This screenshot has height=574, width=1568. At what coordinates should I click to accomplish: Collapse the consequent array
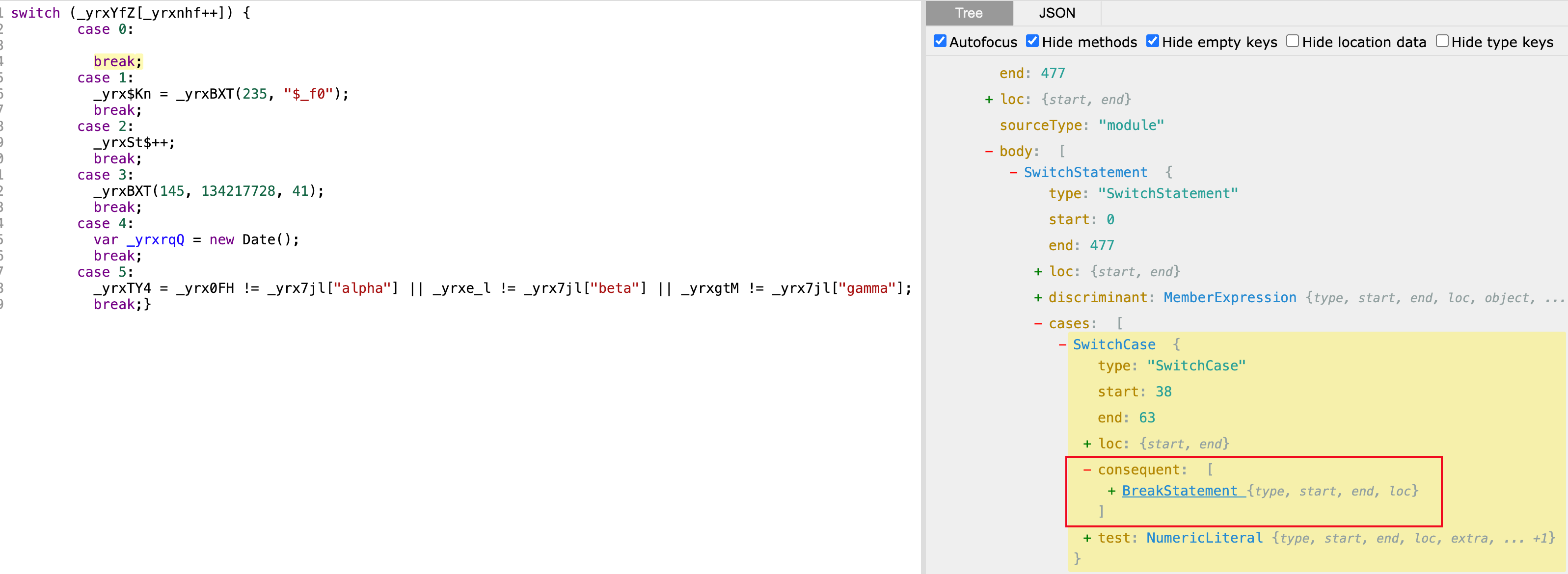(1087, 470)
